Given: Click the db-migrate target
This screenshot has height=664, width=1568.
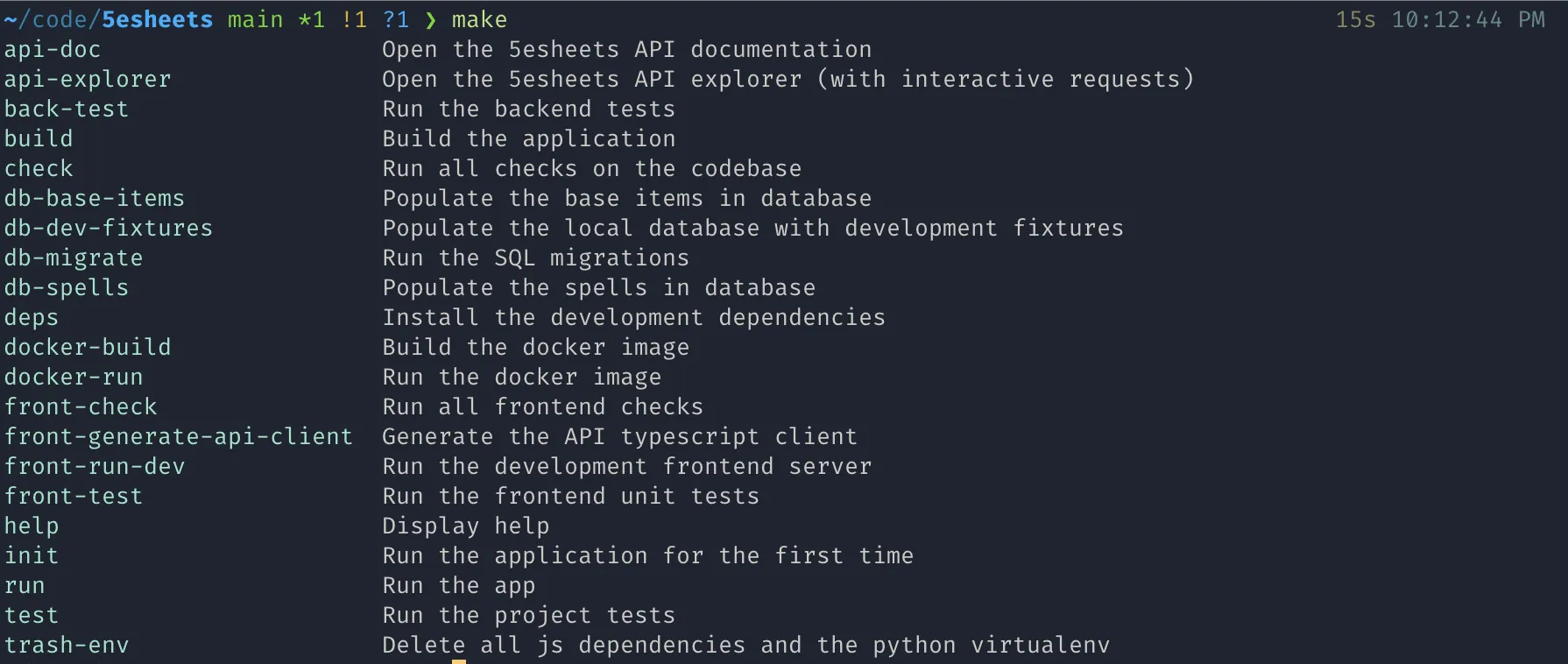Looking at the screenshot, I should pyautogui.click(x=74, y=258).
